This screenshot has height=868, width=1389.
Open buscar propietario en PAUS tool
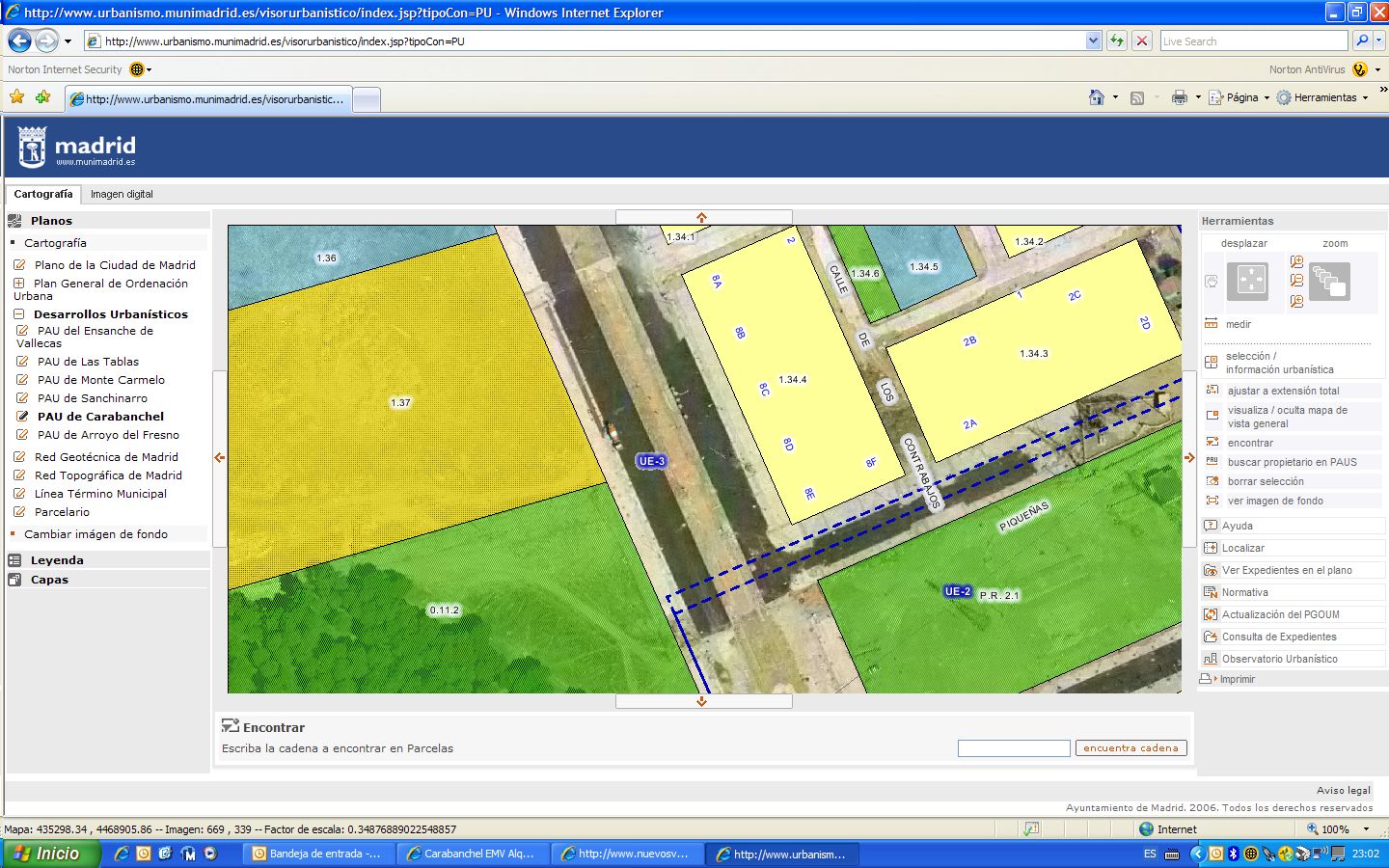1212,462
